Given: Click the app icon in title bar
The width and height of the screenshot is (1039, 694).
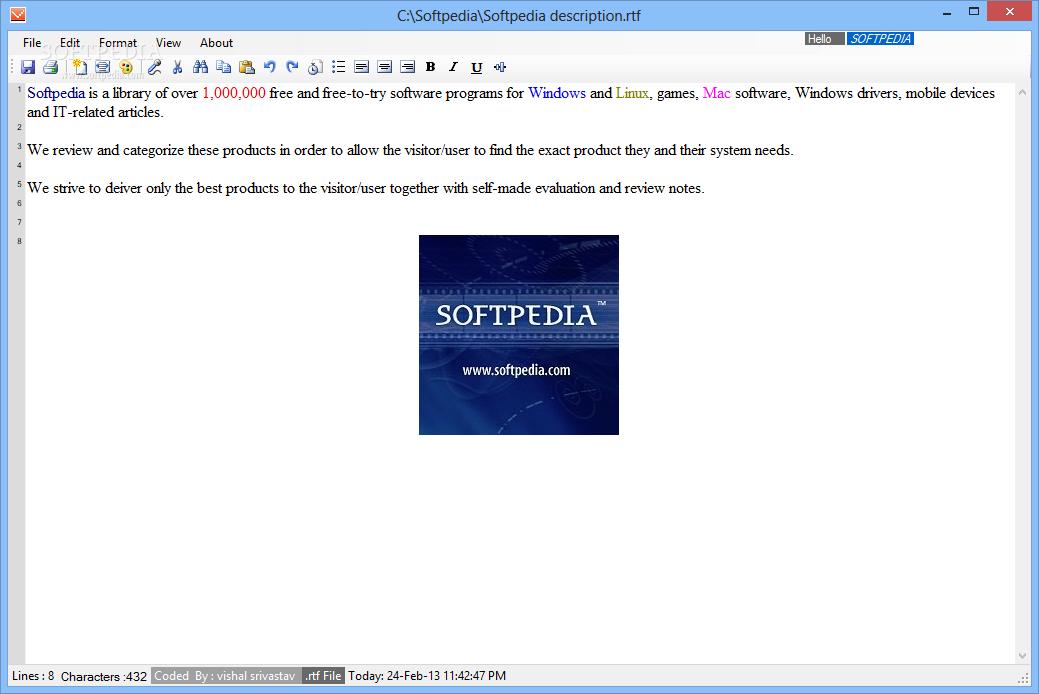Looking at the screenshot, I should tap(18, 14).
